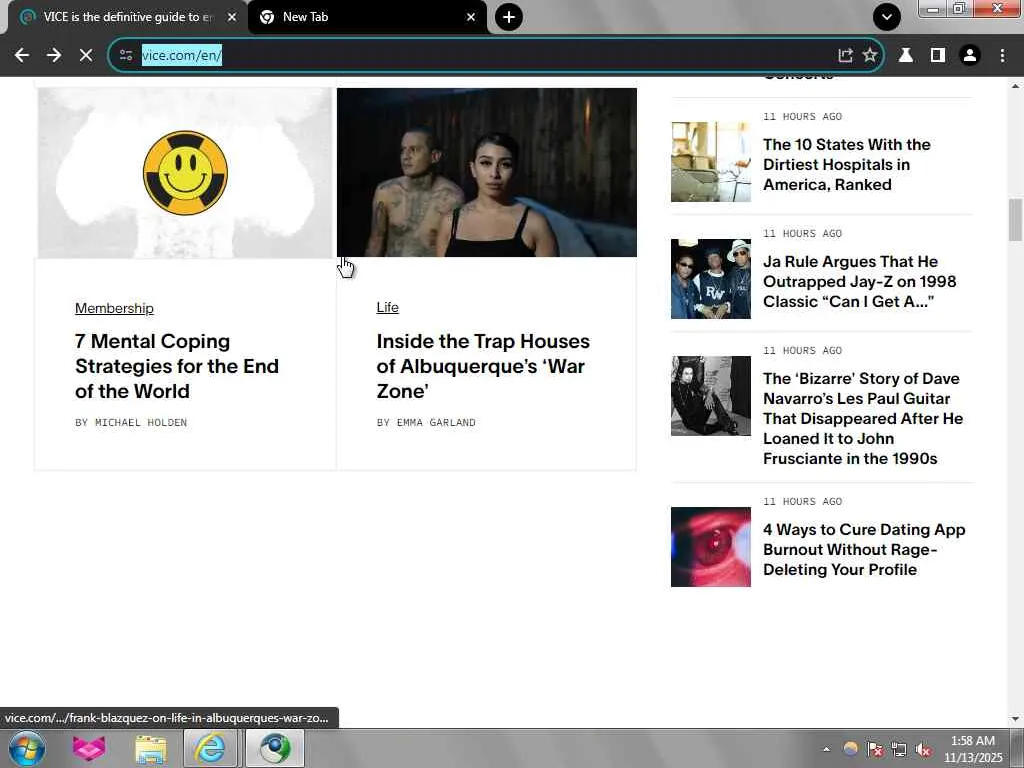Click the muted volume tray icon
The height and width of the screenshot is (768, 1024).
tap(923, 749)
